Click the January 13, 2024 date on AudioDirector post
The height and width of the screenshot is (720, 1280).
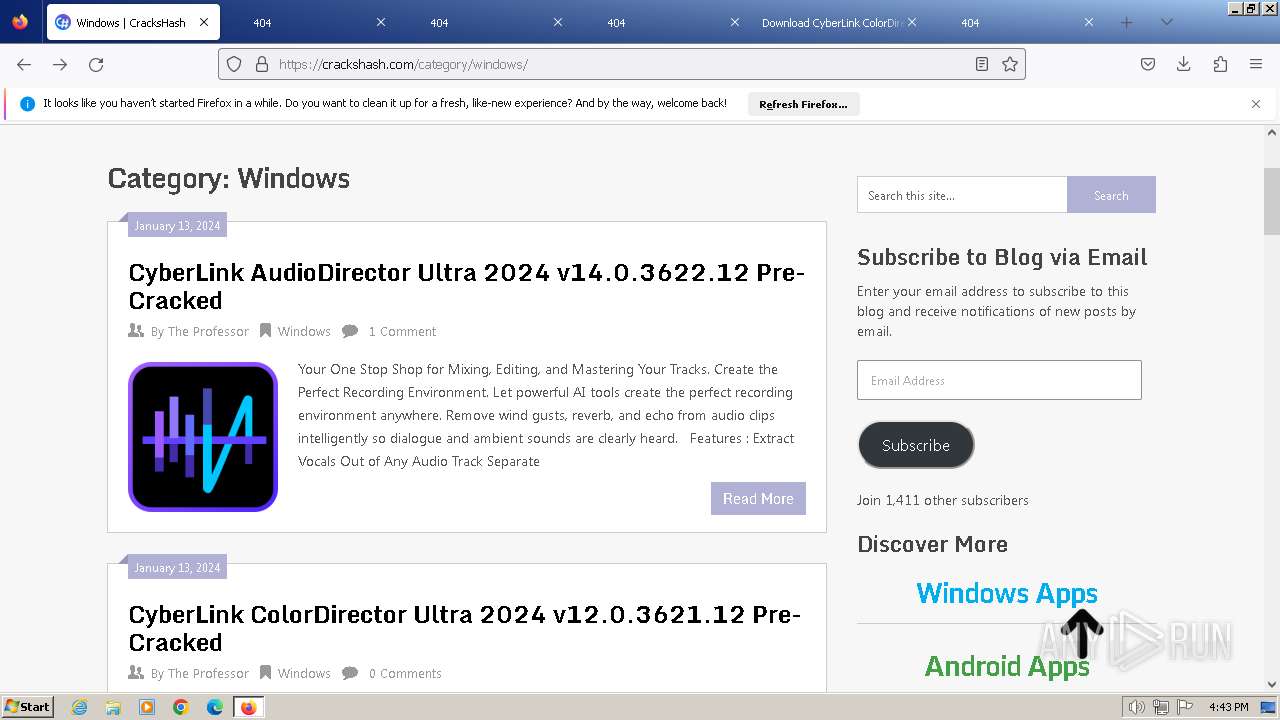coord(177,225)
